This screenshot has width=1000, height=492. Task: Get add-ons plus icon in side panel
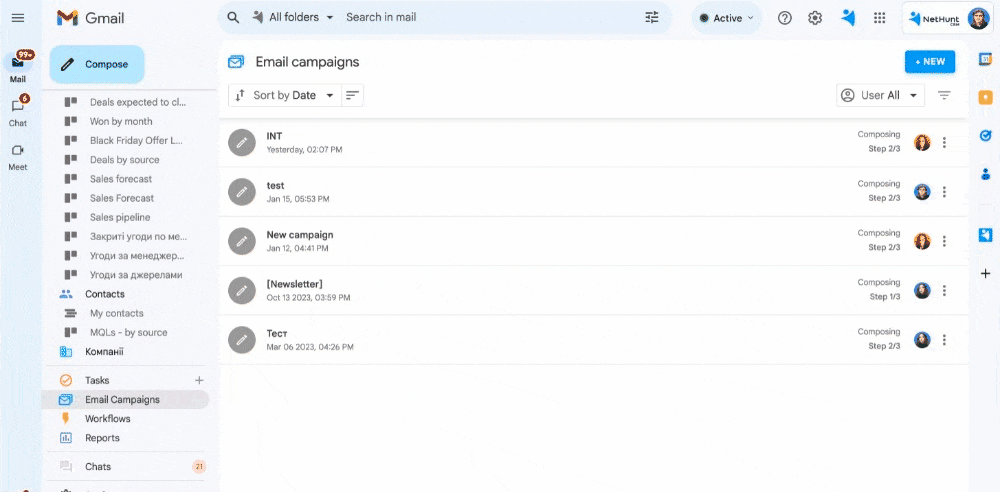(985, 274)
